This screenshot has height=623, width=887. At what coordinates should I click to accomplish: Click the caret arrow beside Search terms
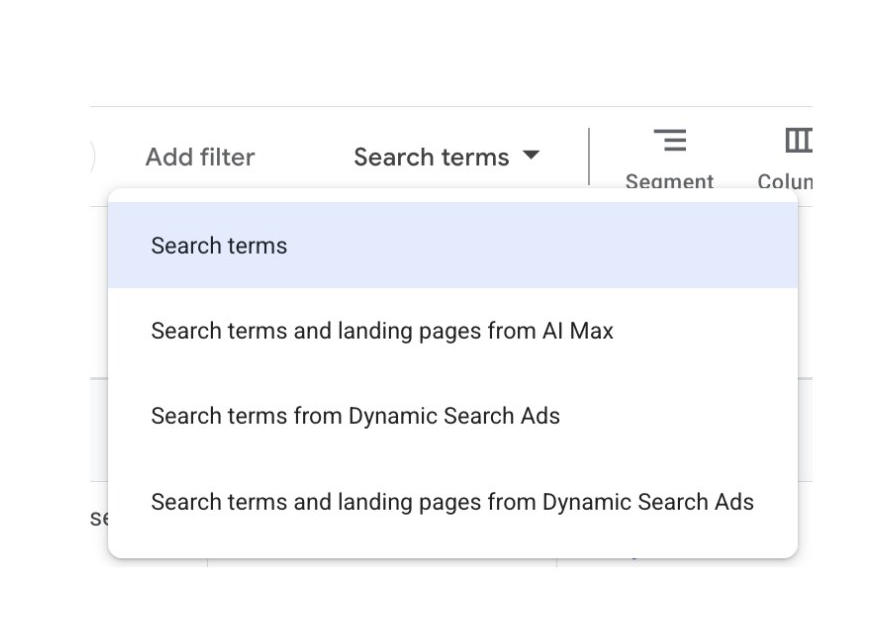tap(531, 156)
